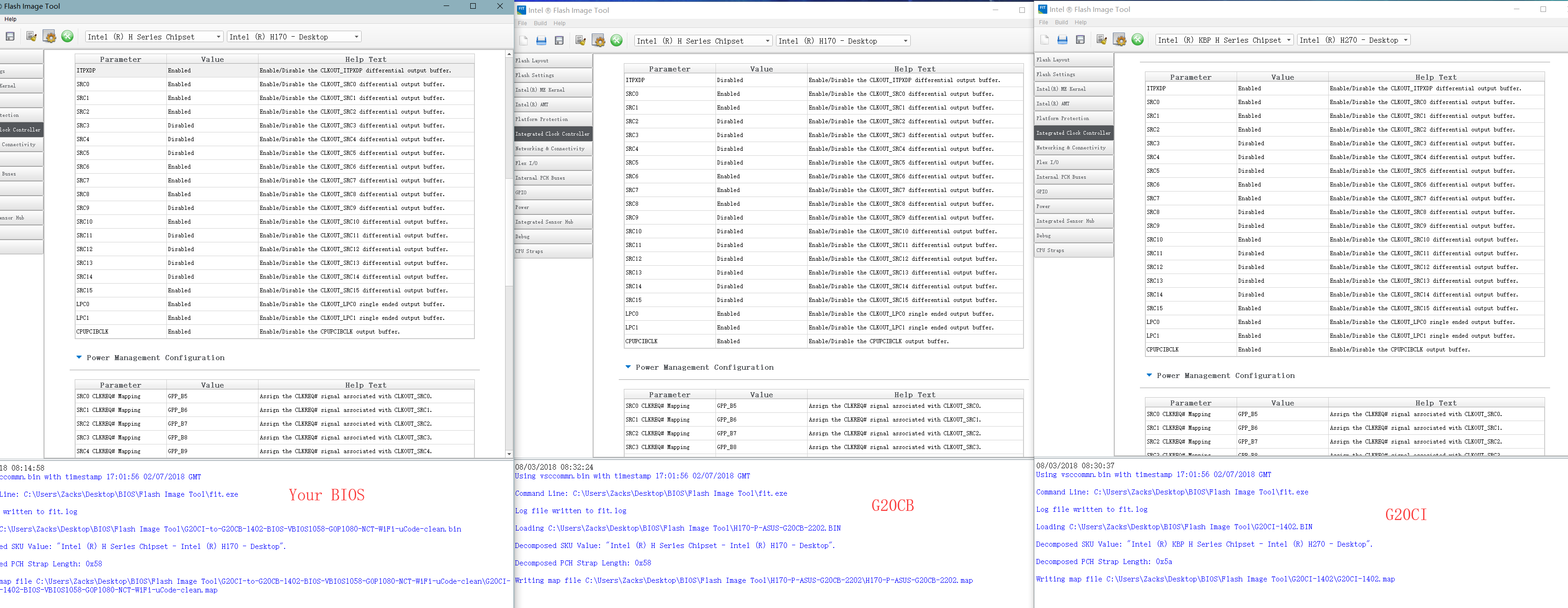Viewport: 1568px width, 608px height.
Task: Click Value column header in right window clock table
Action: [x=1282, y=77]
